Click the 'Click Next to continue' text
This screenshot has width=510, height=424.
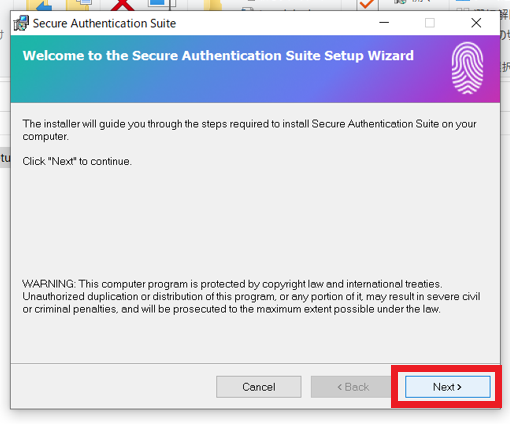click(x=77, y=161)
